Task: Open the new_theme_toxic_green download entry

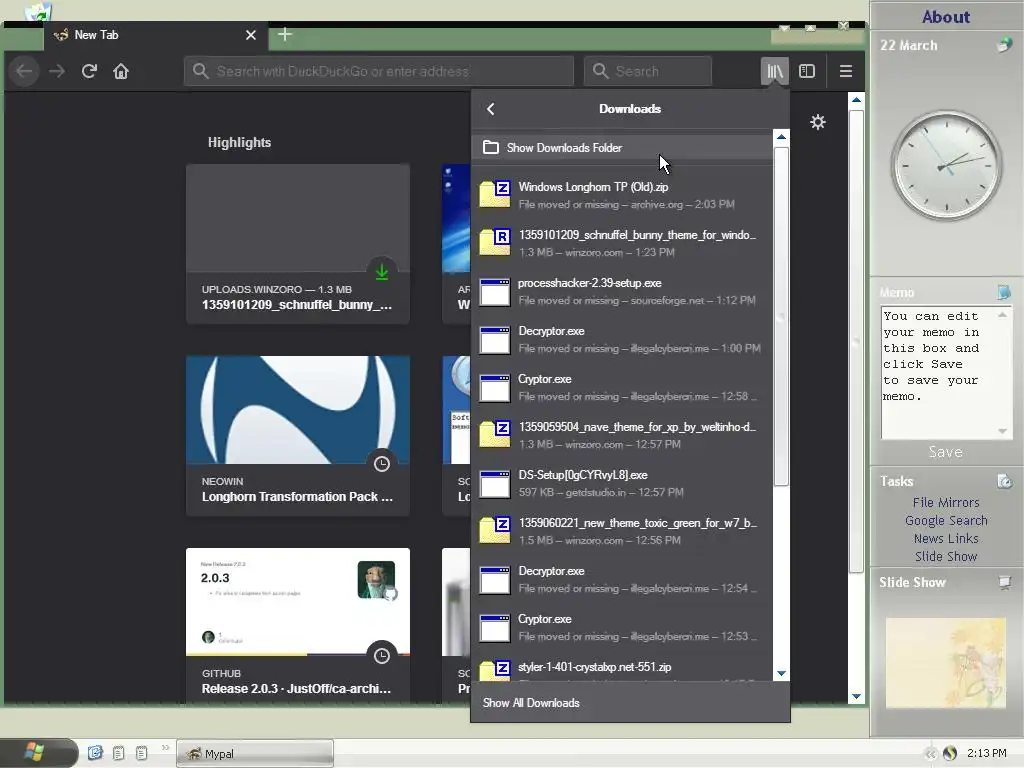Action: [x=622, y=531]
